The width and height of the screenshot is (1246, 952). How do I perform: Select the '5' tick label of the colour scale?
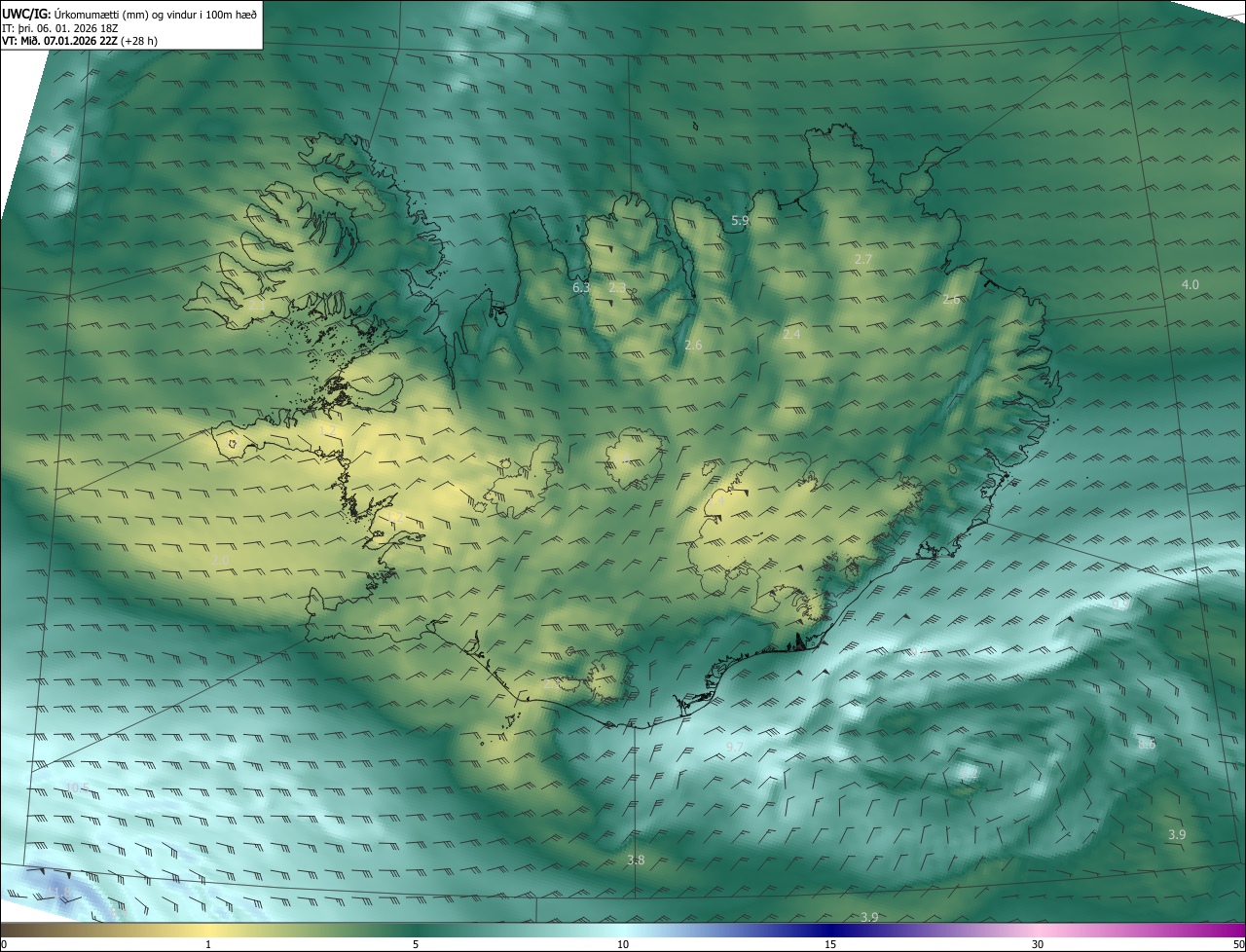pyautogui.click(x=416, y=944)
